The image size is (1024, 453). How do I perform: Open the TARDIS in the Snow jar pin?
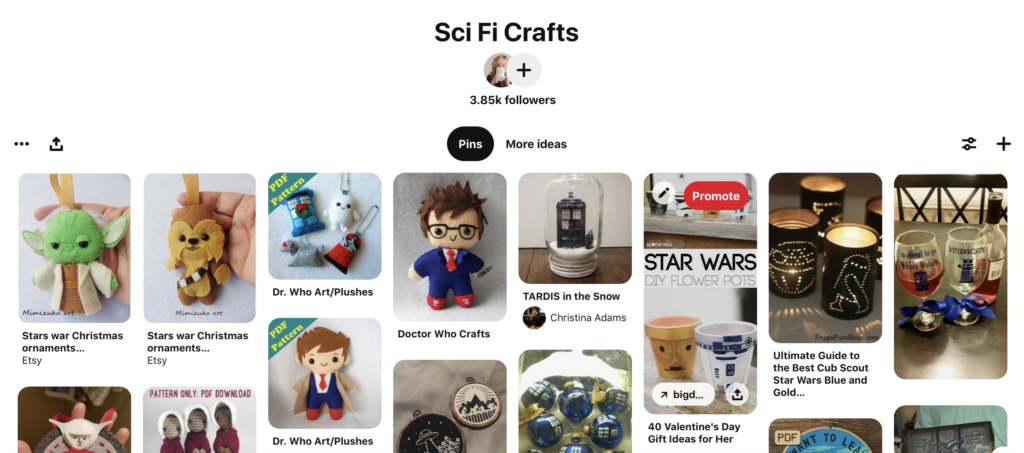click(x=575, y=228)
